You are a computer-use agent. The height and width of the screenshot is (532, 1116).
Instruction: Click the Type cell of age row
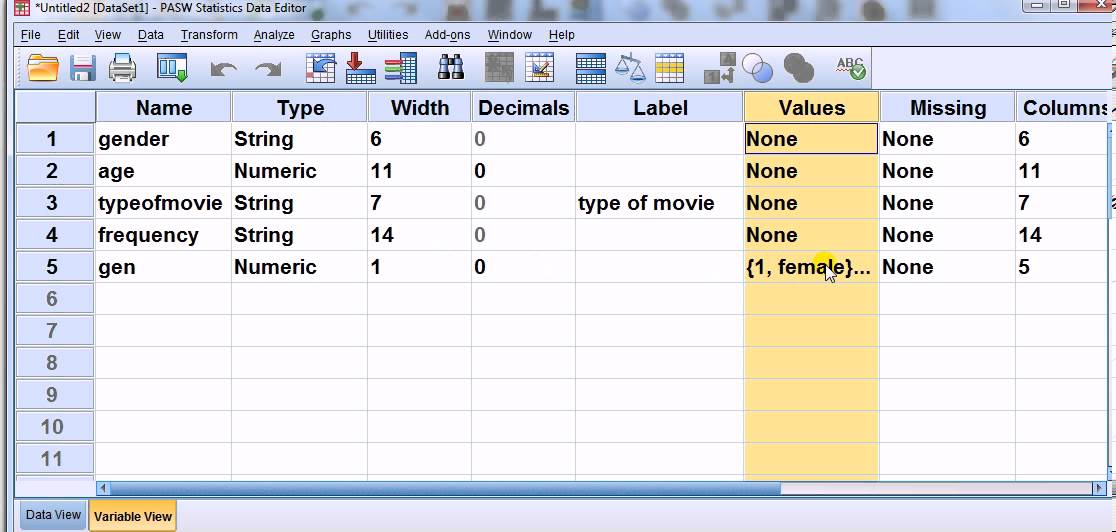[x=300, y=171]
